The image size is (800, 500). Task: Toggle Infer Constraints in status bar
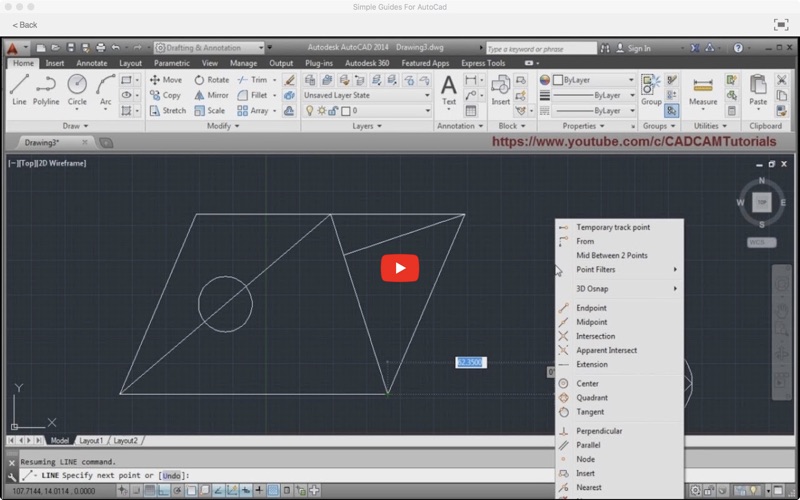coord(122,491)
